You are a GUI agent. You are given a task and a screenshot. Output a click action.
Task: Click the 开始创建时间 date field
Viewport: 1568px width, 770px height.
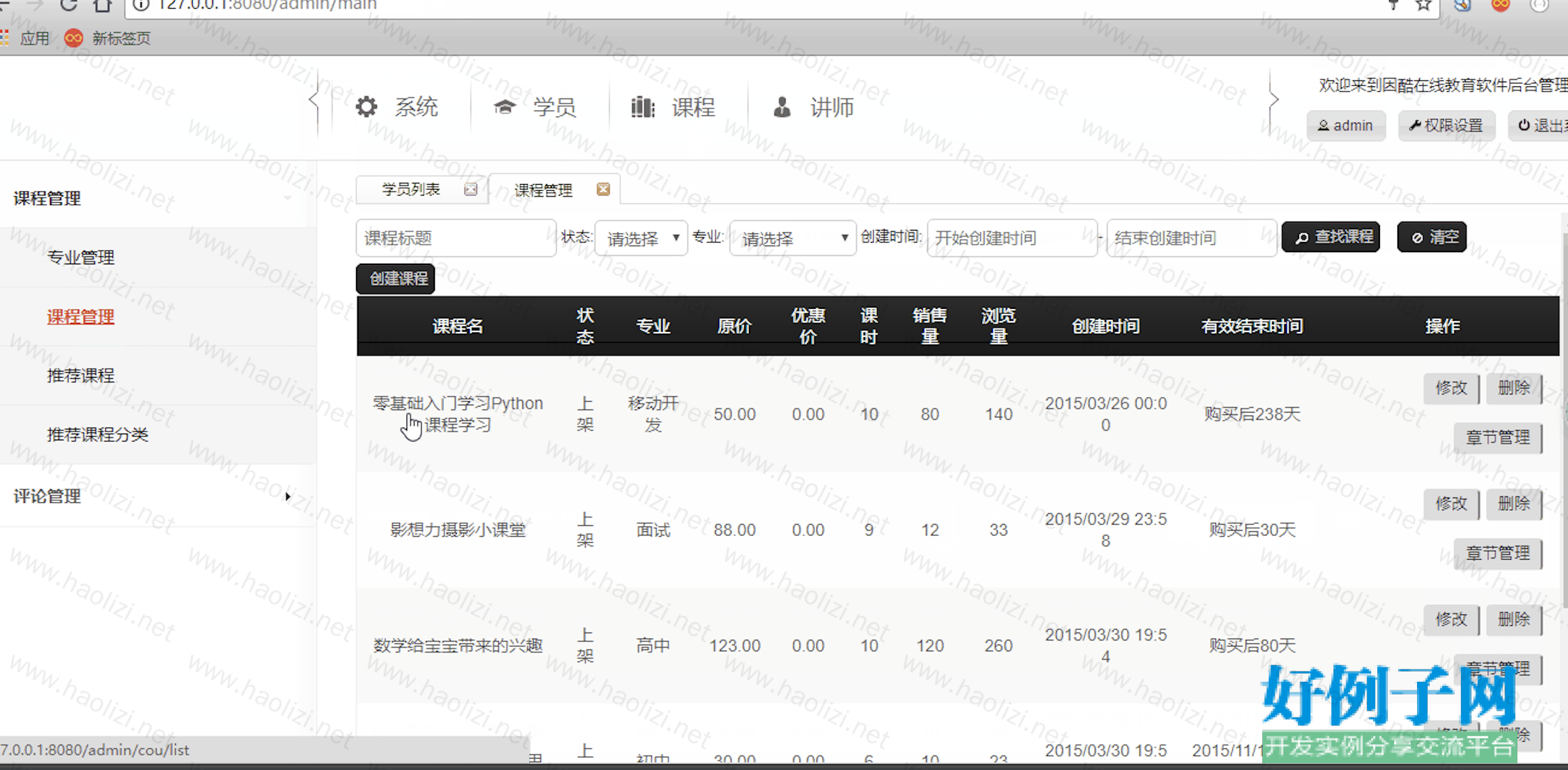1011,238
